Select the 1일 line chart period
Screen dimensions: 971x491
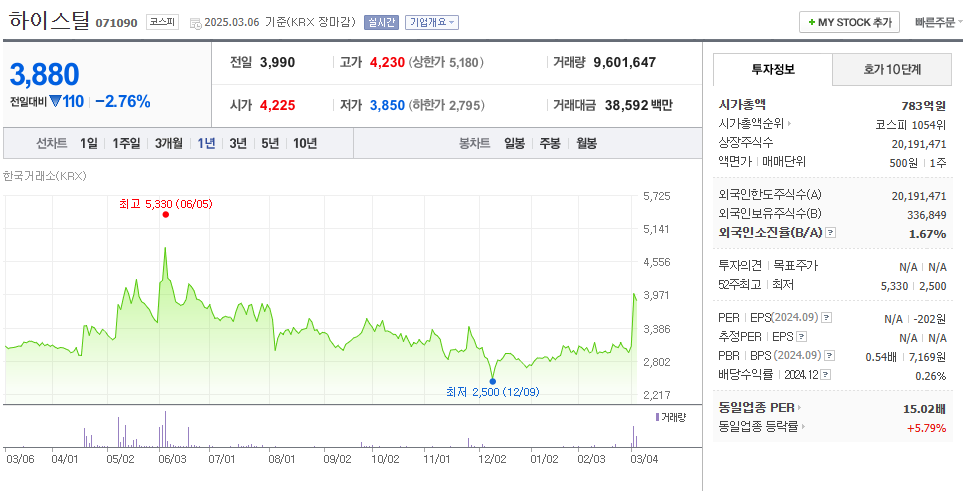pyautogui.click(x=89, y=144)
